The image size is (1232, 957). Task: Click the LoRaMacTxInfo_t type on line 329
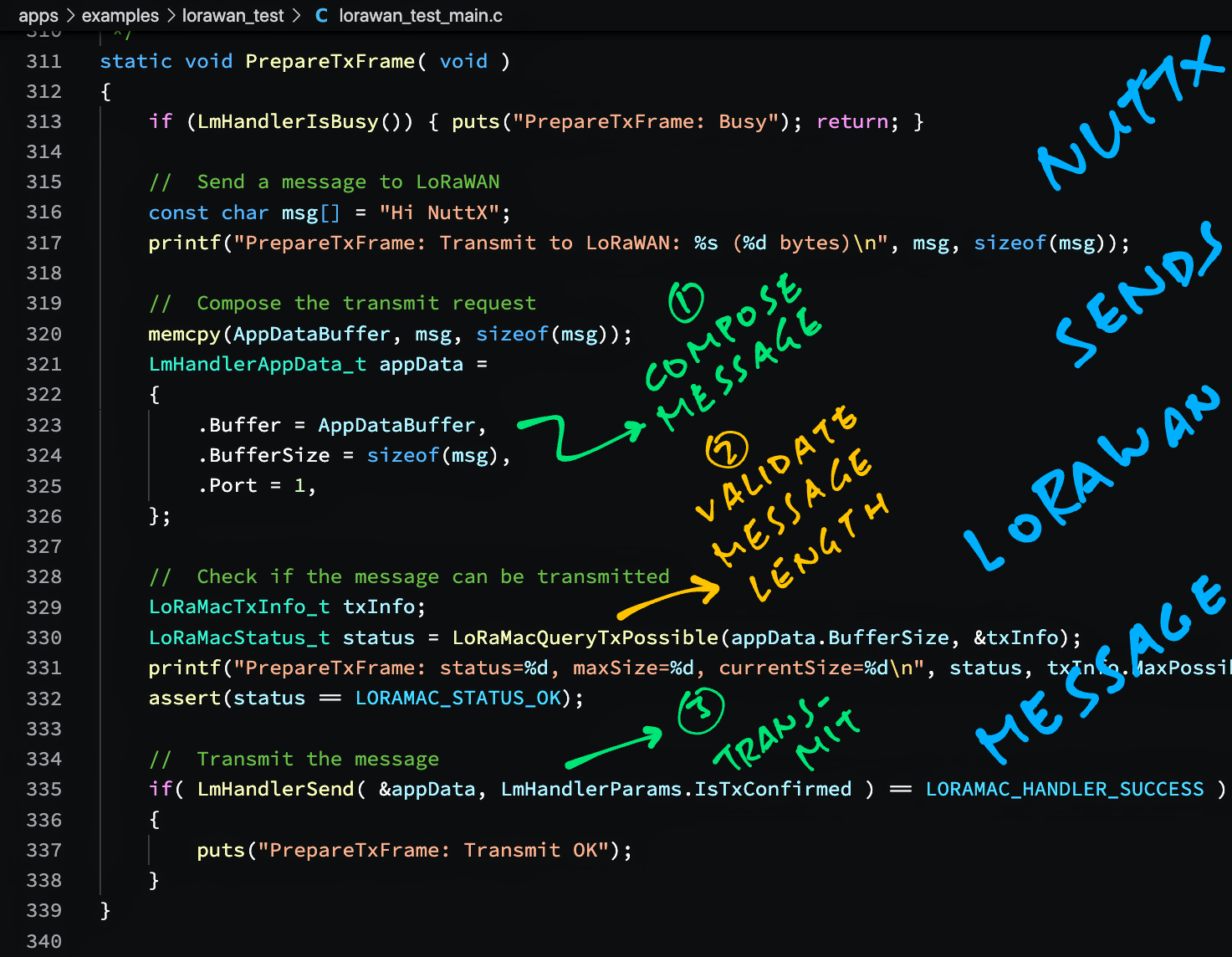tap(239, 607)
